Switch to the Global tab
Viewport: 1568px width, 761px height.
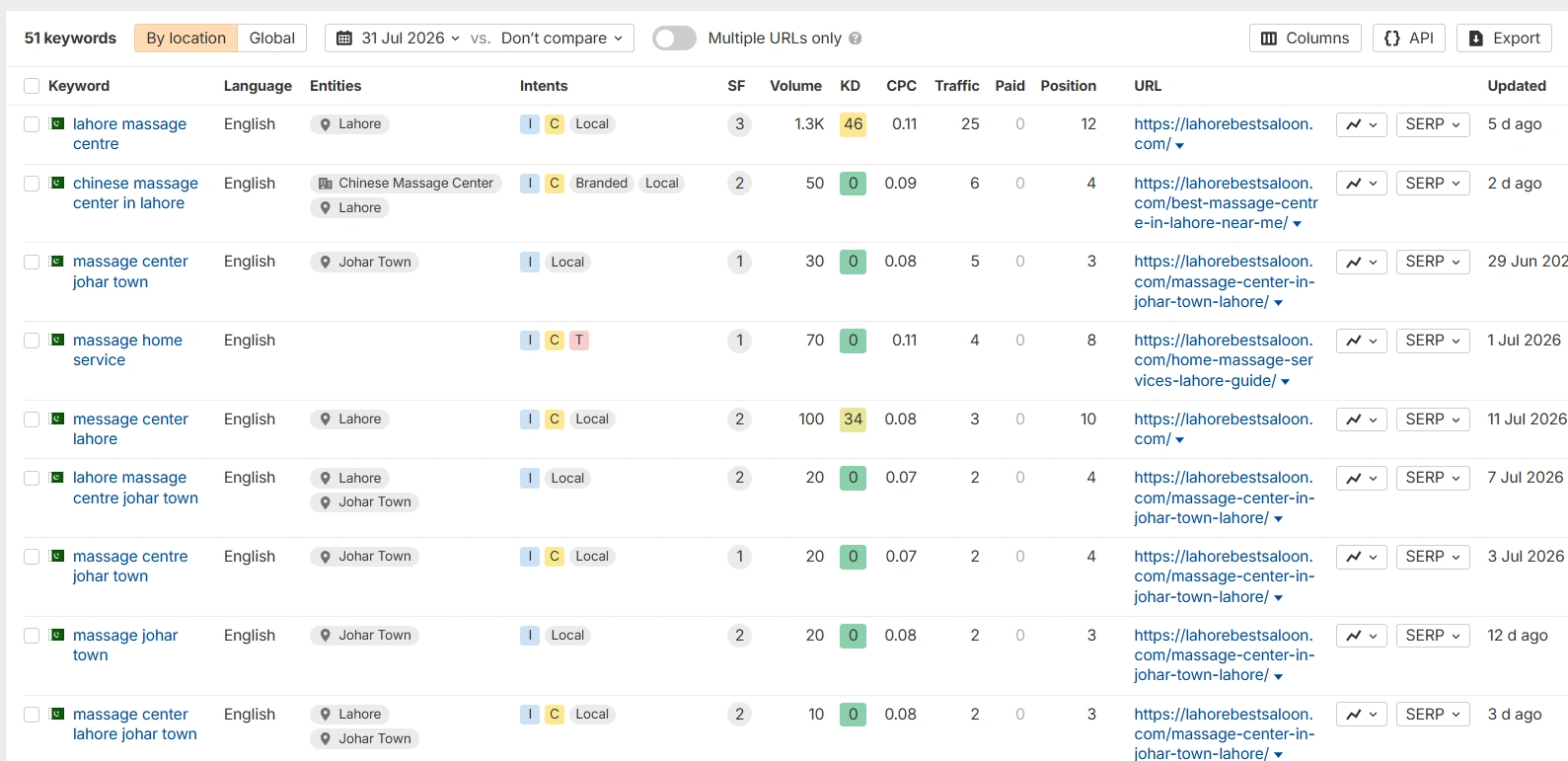coord(271,38)
